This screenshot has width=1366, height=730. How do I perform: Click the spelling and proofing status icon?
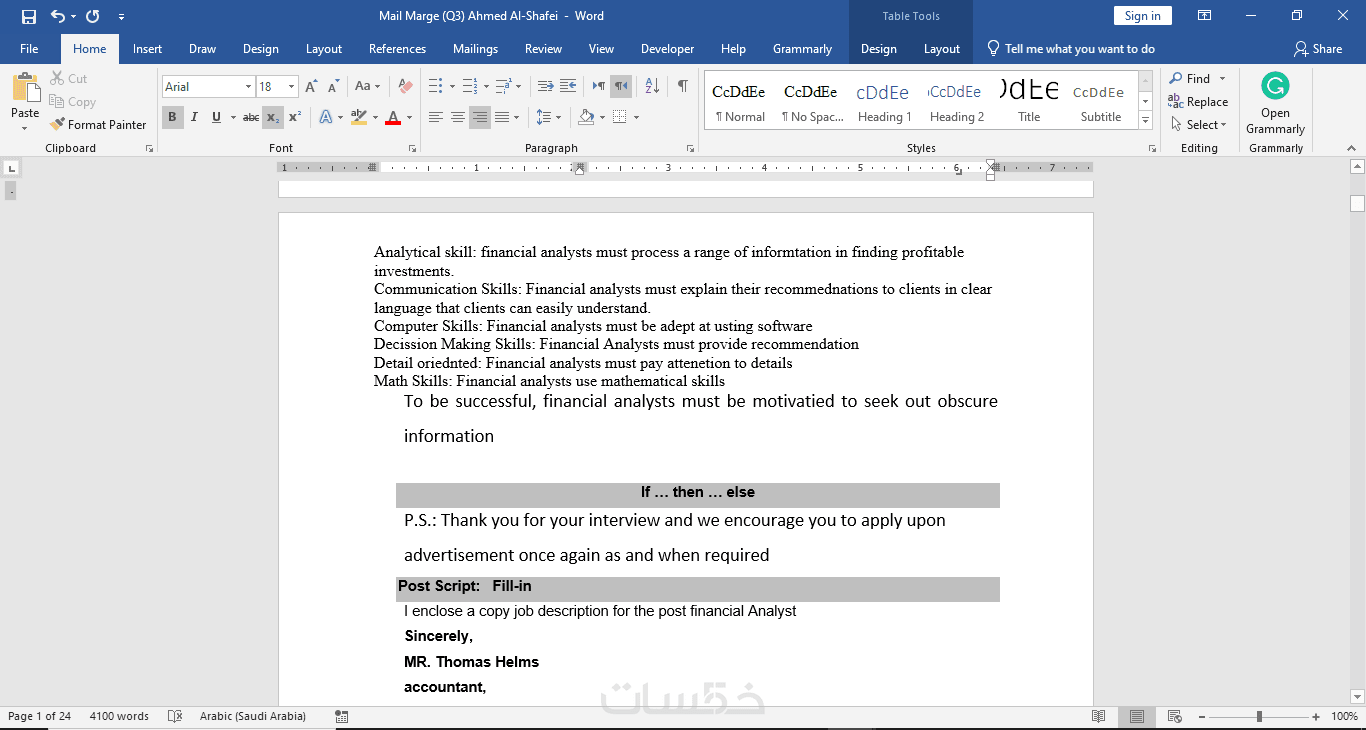point(175,716)
